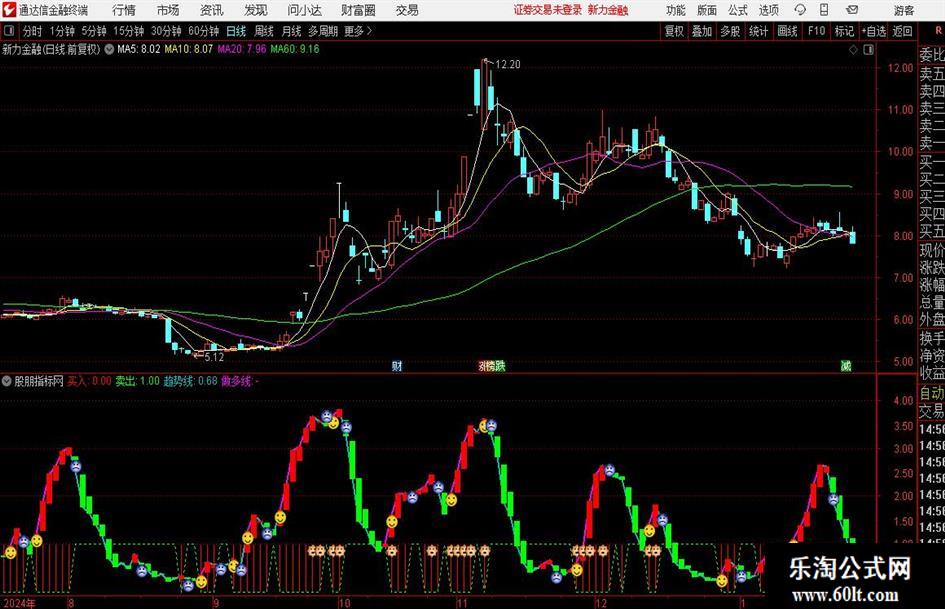The image size is (945, 609).
Task: Click the MA60: 9.16 value label
Action: point(295,49)
